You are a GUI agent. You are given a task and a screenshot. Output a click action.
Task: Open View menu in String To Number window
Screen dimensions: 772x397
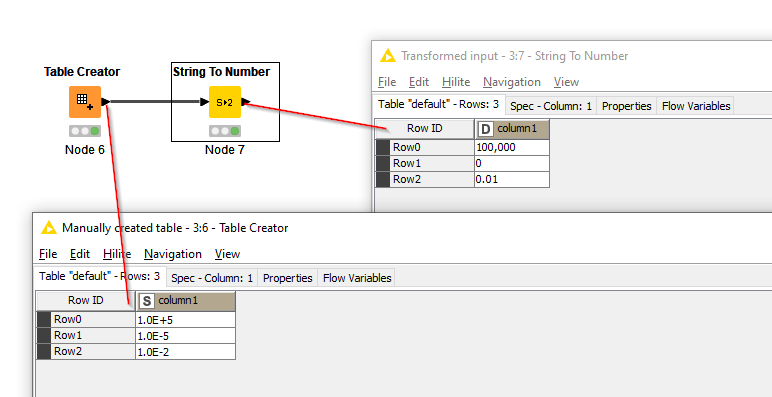(566, 82)
